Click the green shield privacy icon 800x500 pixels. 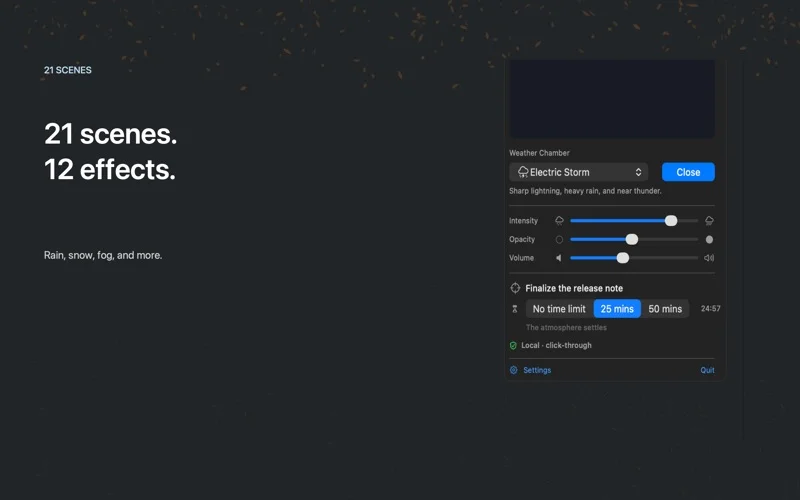pos(513,345)
